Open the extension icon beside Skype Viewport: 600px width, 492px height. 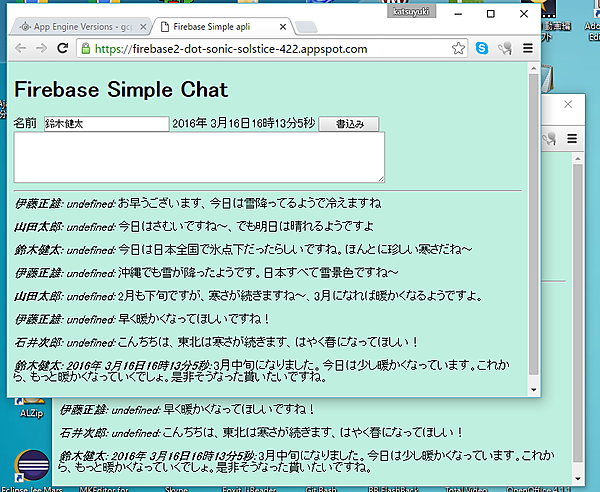click(505, 49)
